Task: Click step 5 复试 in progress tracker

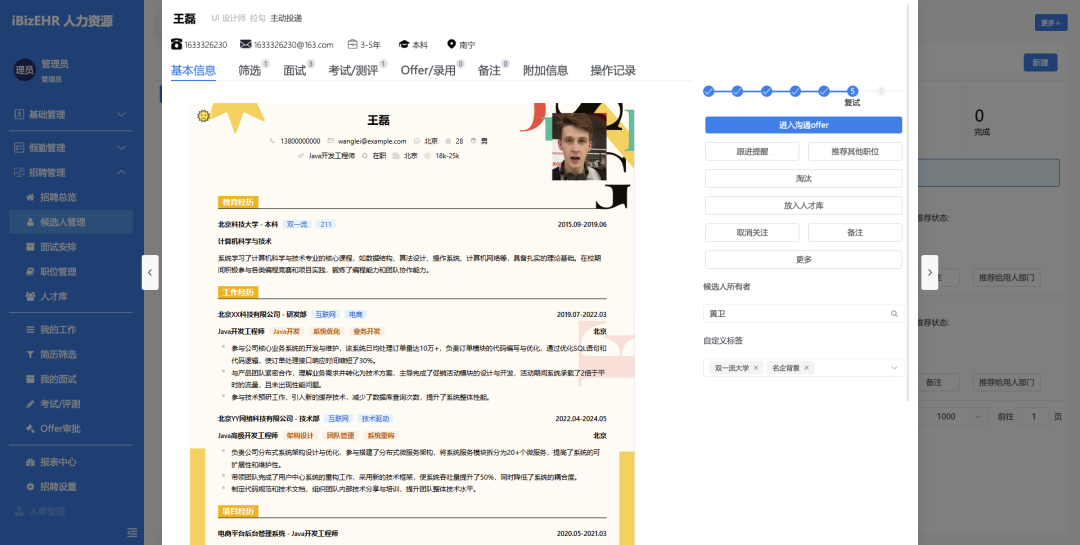Action: coord(852,91)
